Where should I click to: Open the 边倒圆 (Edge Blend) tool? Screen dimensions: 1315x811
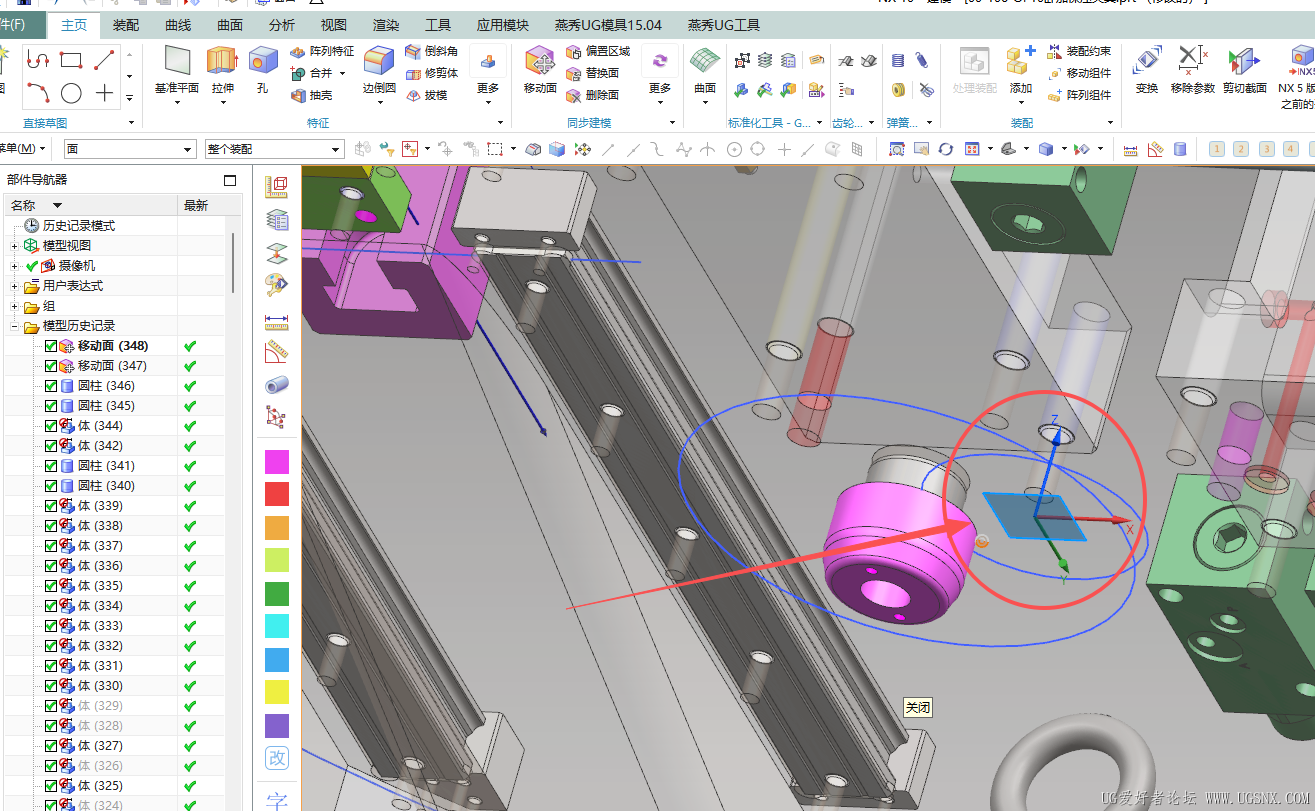379,63
